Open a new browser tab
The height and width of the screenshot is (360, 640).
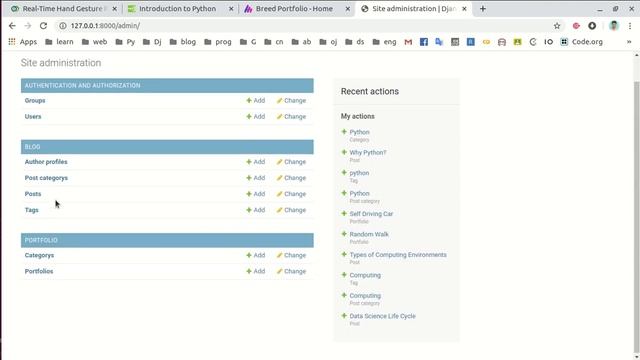click(483, 9)
